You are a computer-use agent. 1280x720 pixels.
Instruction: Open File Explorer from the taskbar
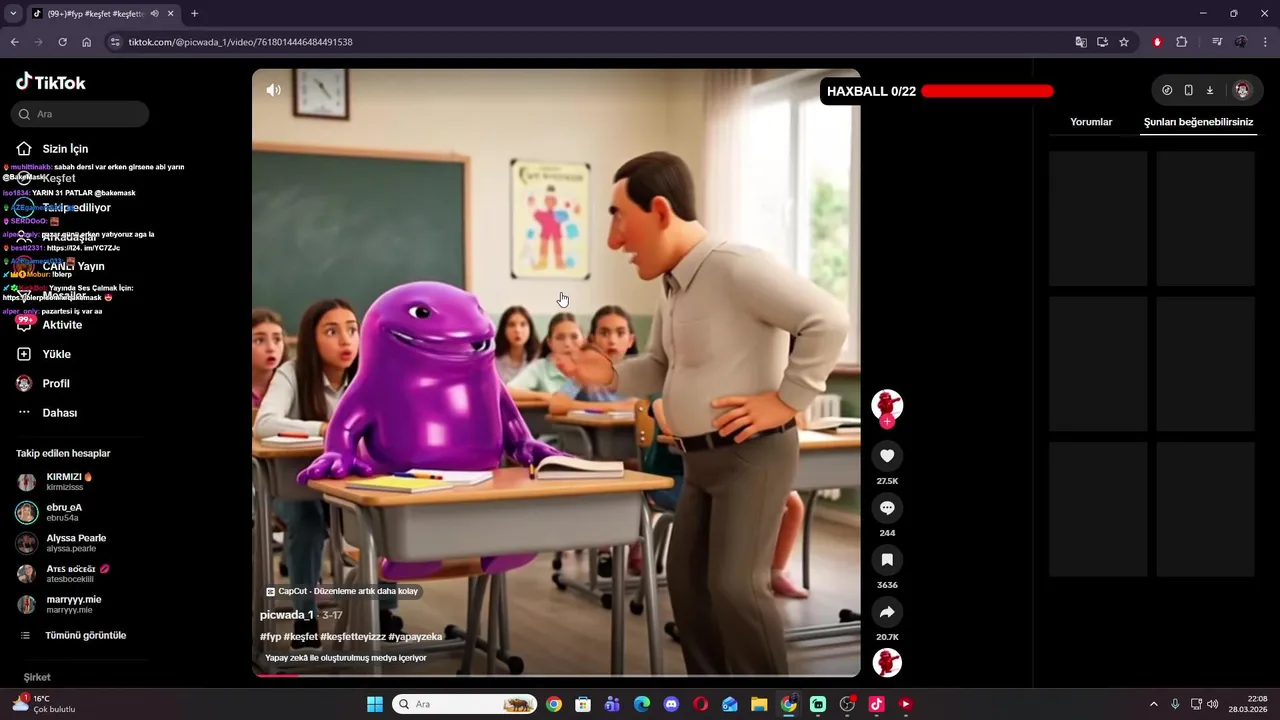(x=759, y=704)
